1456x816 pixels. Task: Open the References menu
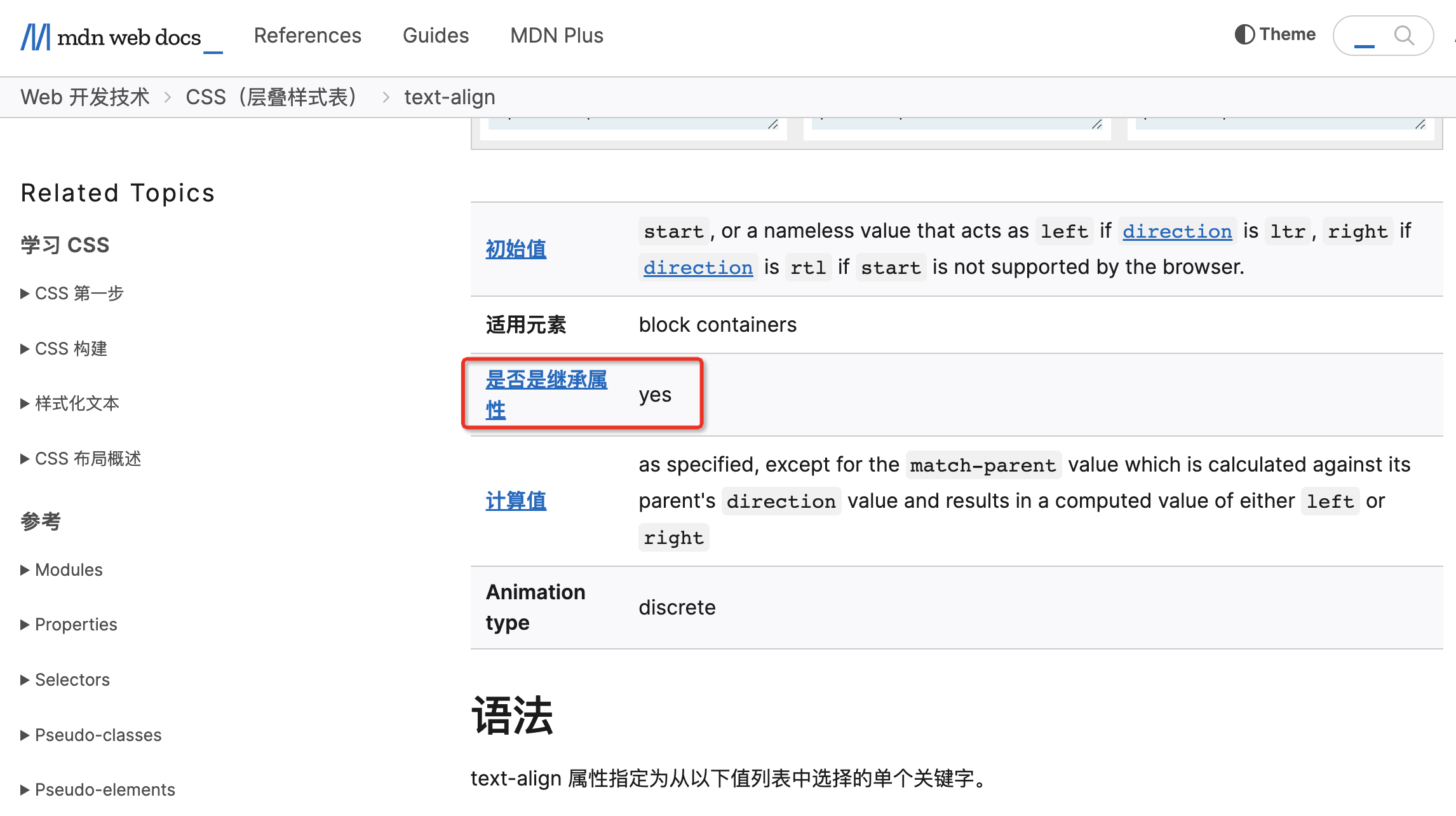pos(307,36)
